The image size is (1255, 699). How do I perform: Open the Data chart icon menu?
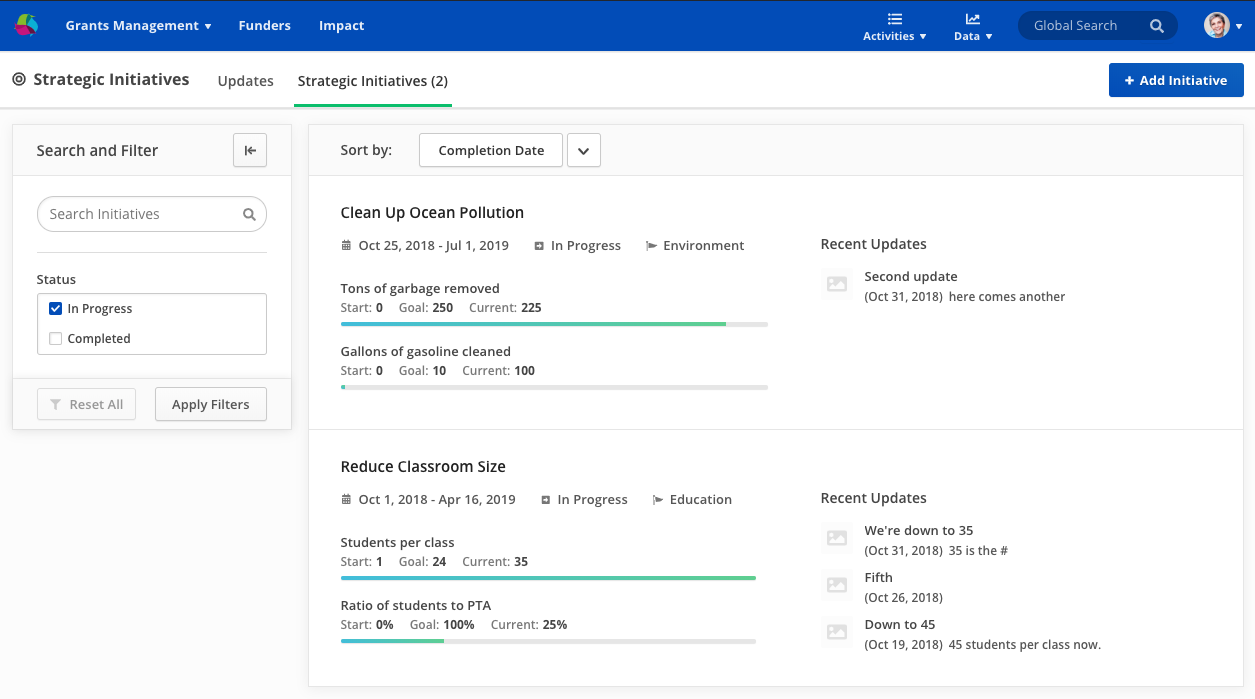point(972,18)
